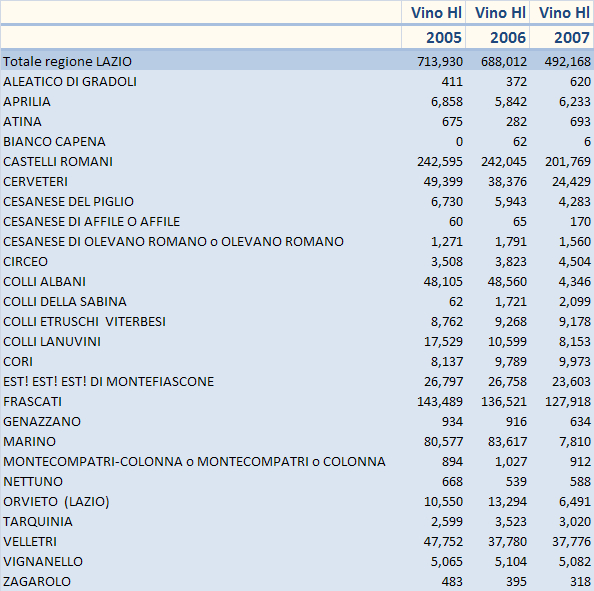594x591 pixels.
Task: Select the COLLI ALBANI row label
Action: (44, 282)
